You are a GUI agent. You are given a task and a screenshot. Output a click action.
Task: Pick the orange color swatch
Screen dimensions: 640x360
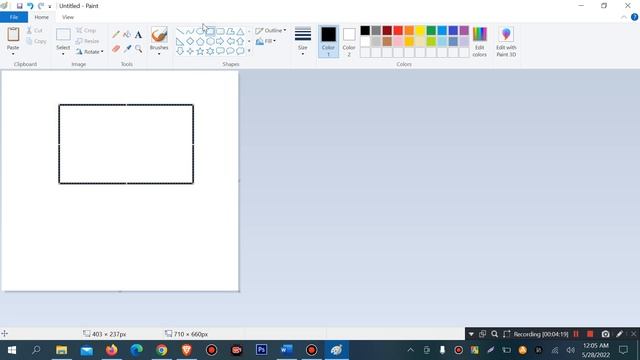pyautogui.click(x=409, y=31)
